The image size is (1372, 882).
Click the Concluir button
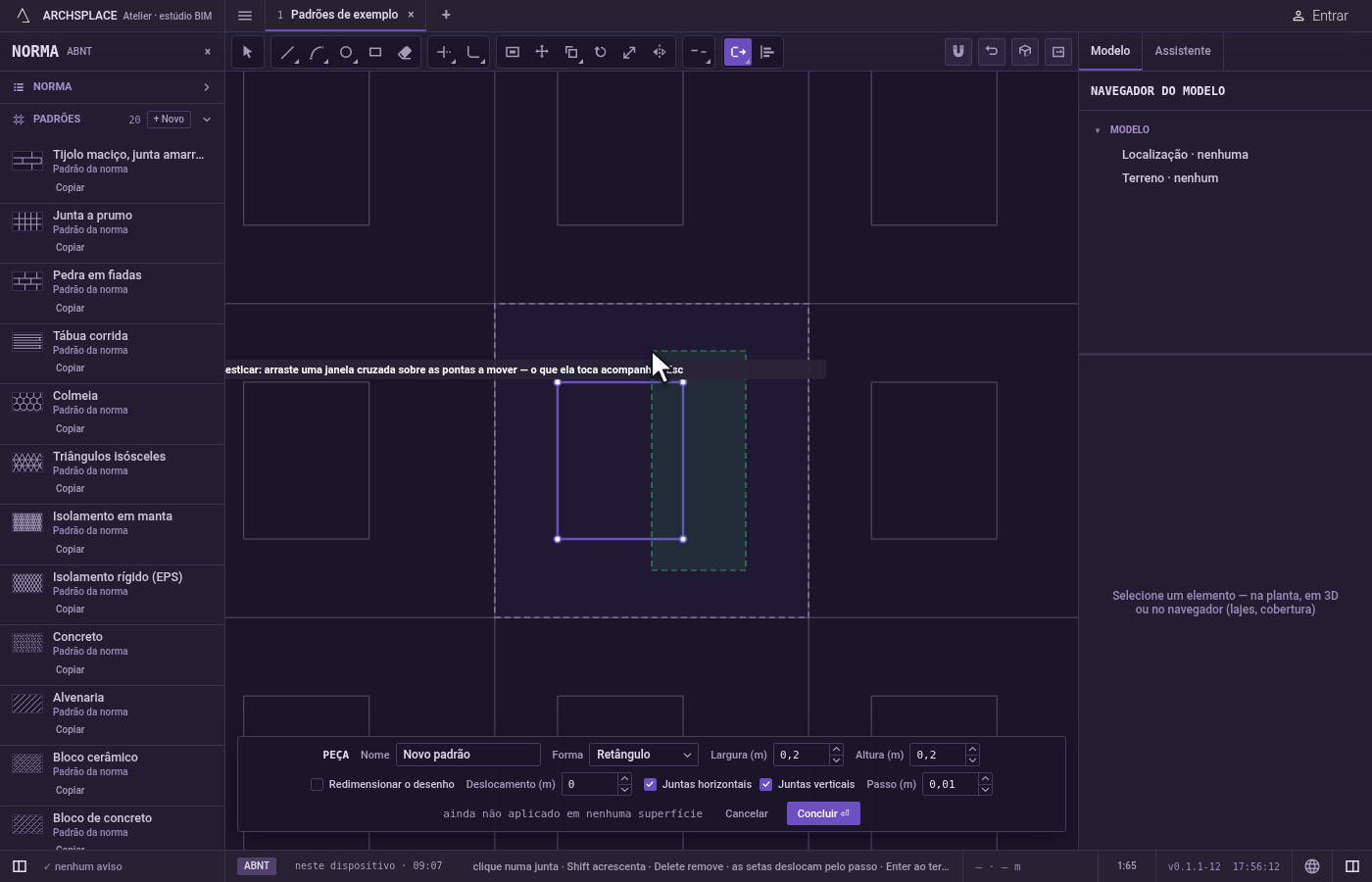[823, 813]
